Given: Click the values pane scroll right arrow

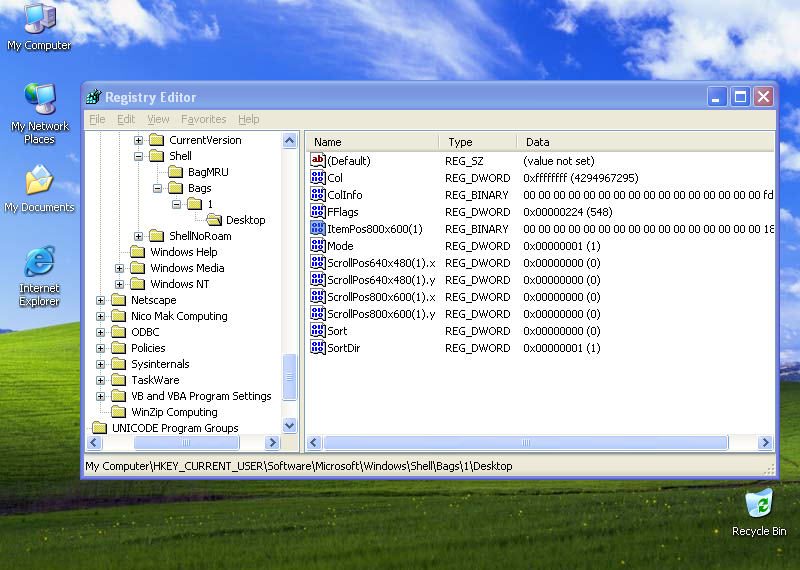Looking at the screenshot, I should click(765, 442).
